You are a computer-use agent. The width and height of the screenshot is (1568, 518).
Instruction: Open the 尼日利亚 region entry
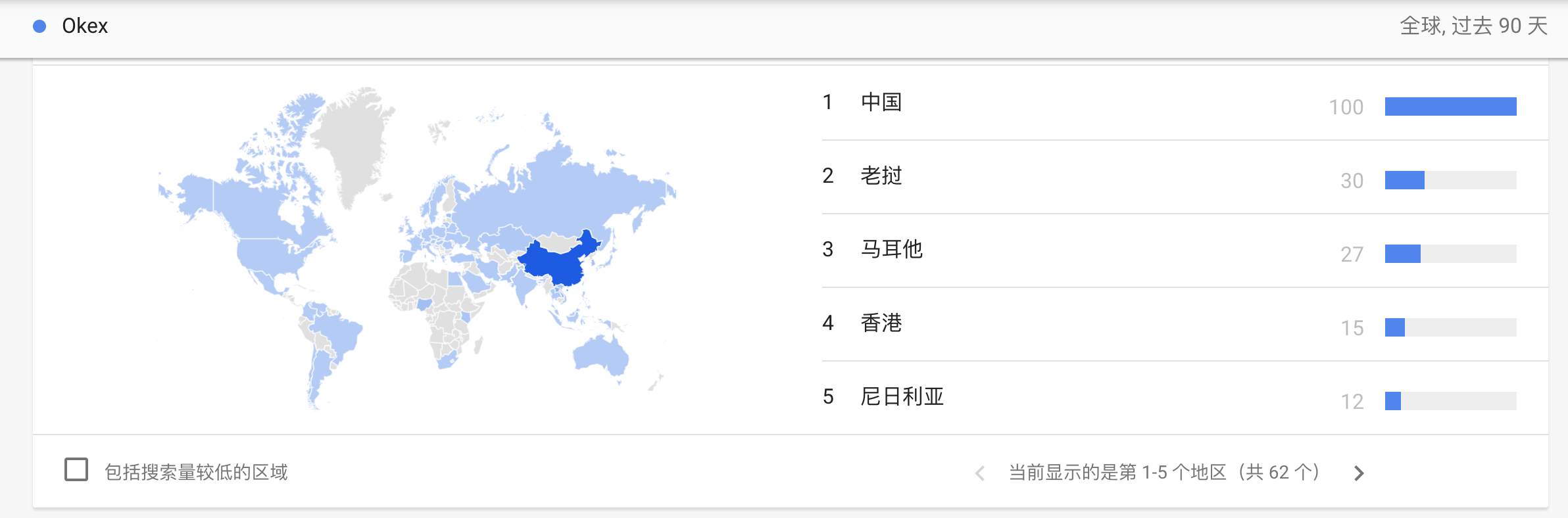[902, 397]
